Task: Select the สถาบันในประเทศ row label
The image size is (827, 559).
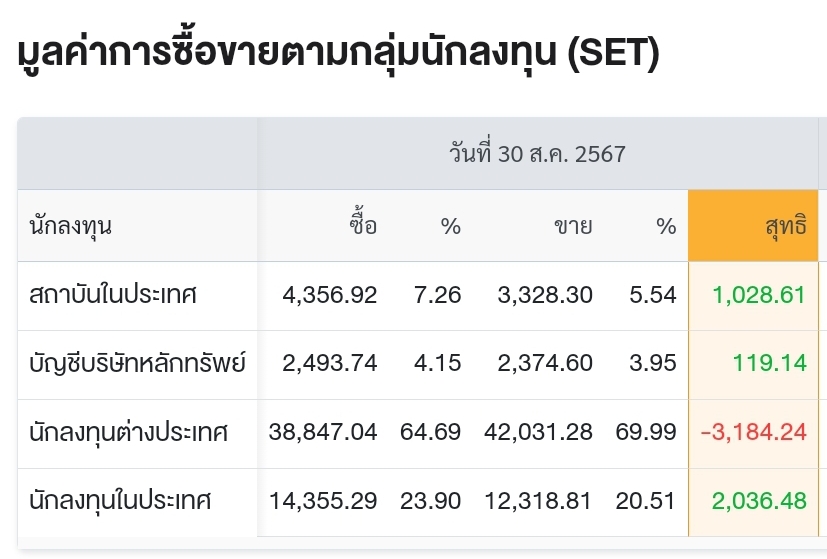Action: pos(114,295)
